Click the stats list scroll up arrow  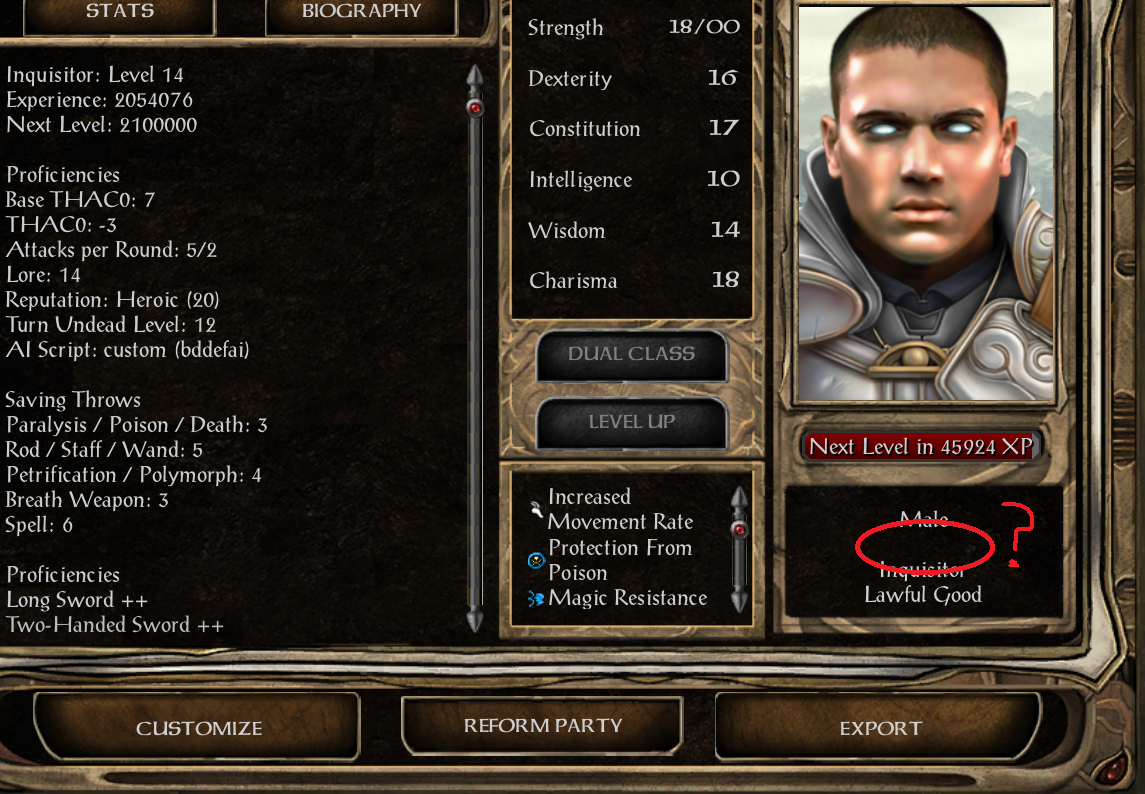coord(475,77)
